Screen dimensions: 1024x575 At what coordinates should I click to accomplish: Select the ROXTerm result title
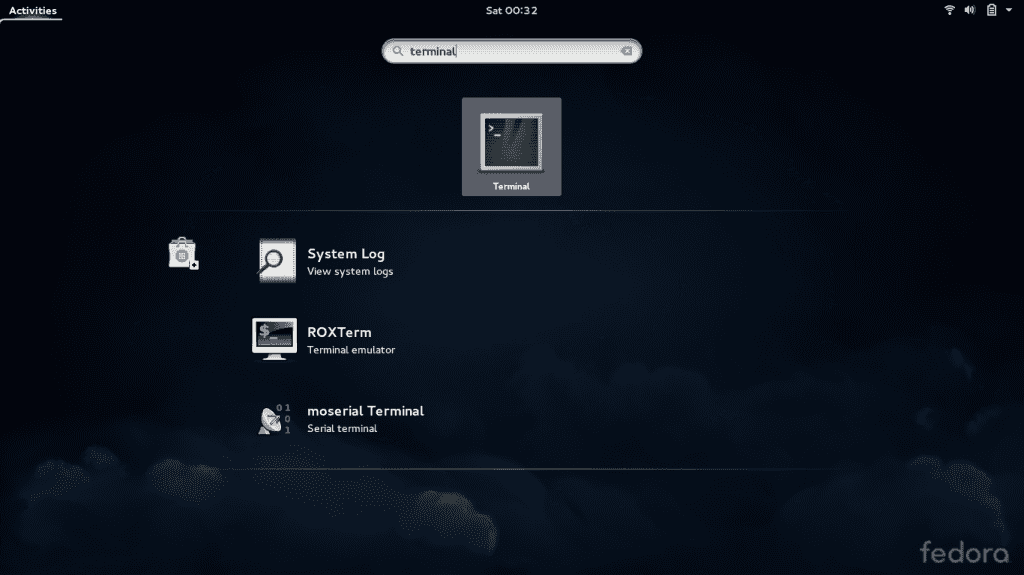point(339,332)
